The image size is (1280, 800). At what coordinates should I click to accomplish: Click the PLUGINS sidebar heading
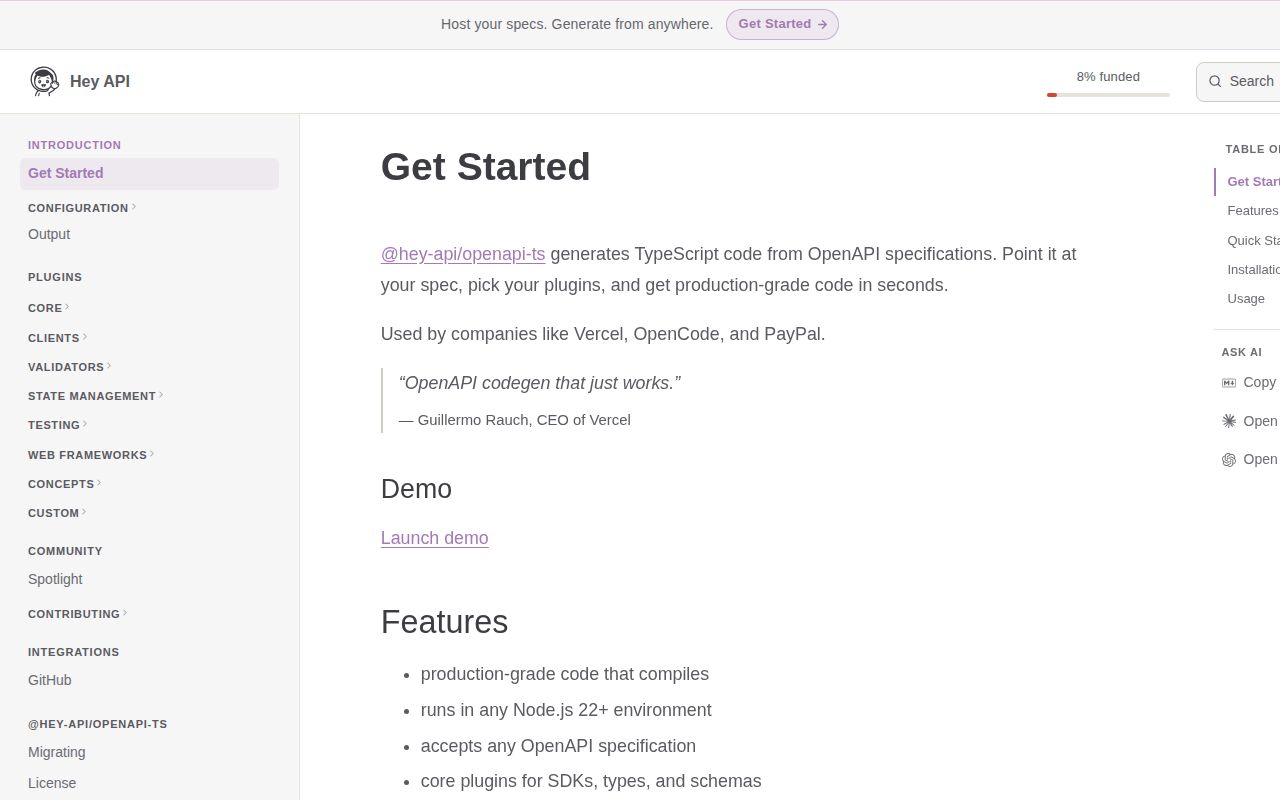point(55,277)
